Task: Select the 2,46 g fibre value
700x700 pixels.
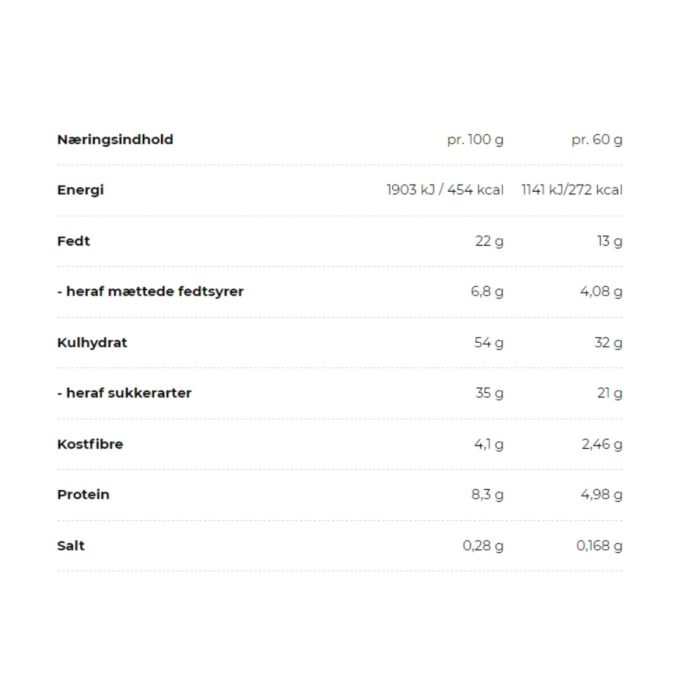Action: (x=602, y=444)
